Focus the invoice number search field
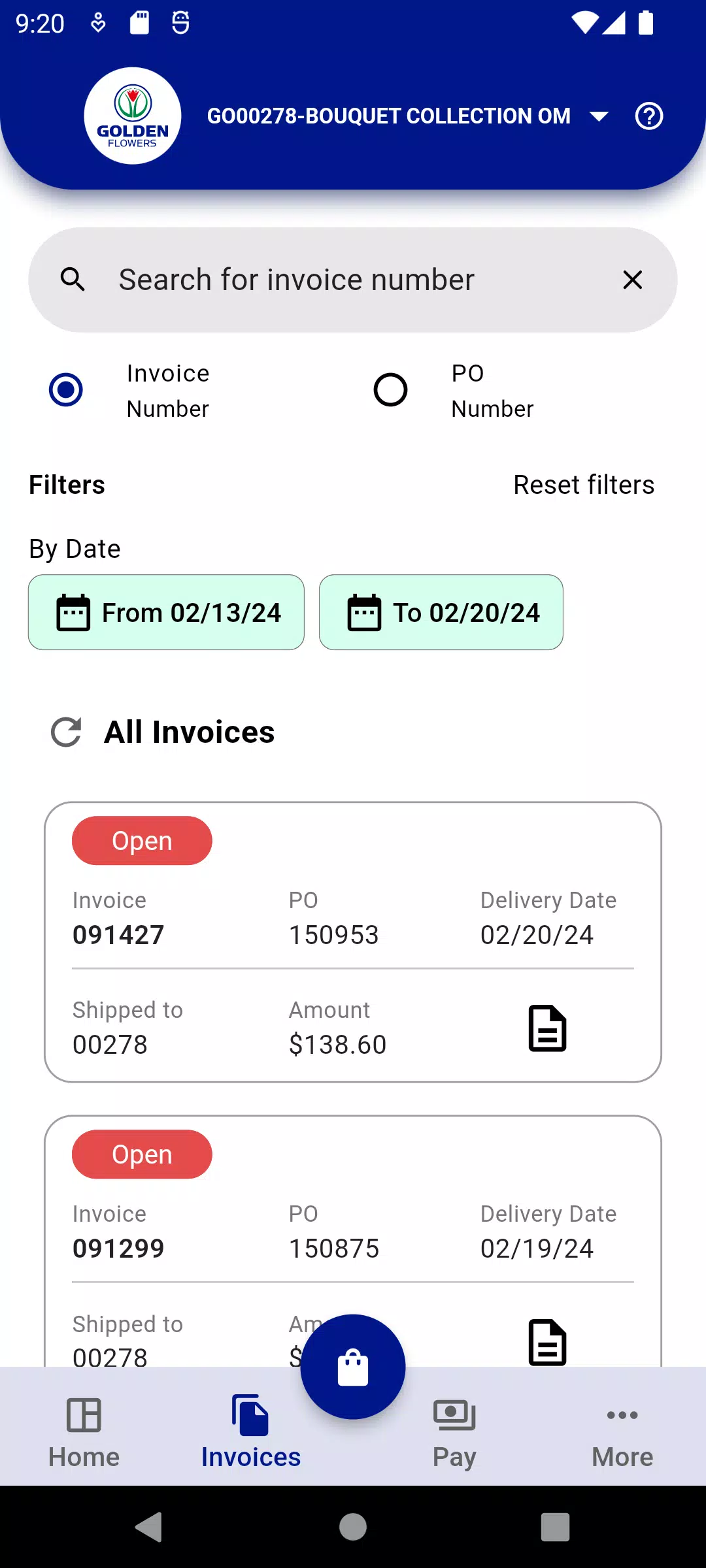Image resolution: width=706 pixels, height=1568 pixels. coord(353,280)
